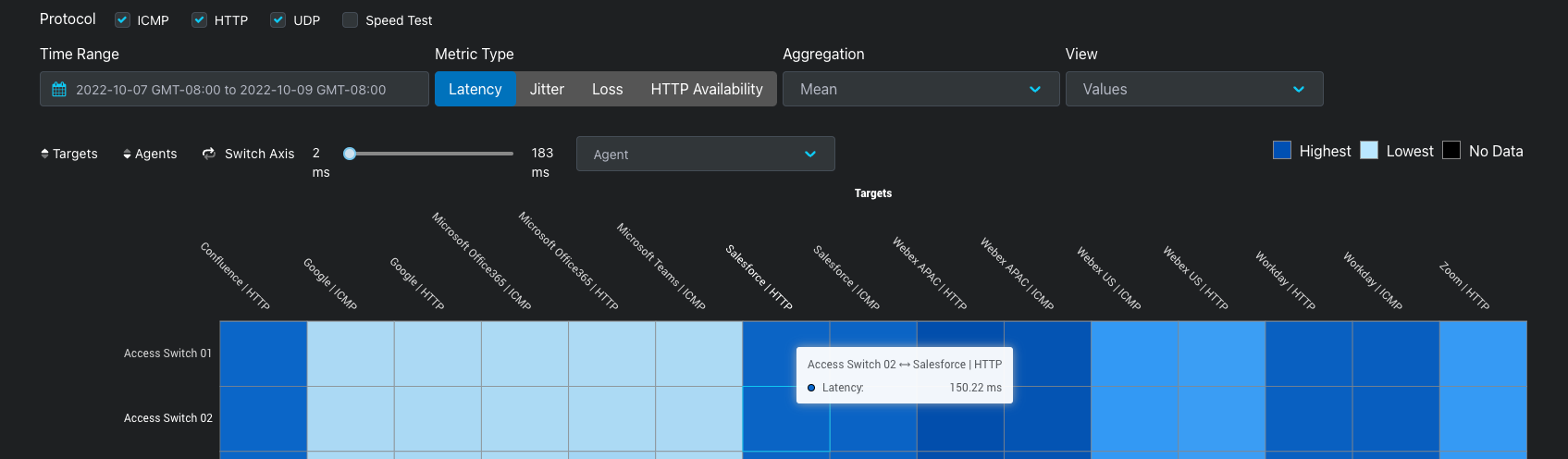
Task: Switch to HTTP Availability metric tab
Action: 707,89
